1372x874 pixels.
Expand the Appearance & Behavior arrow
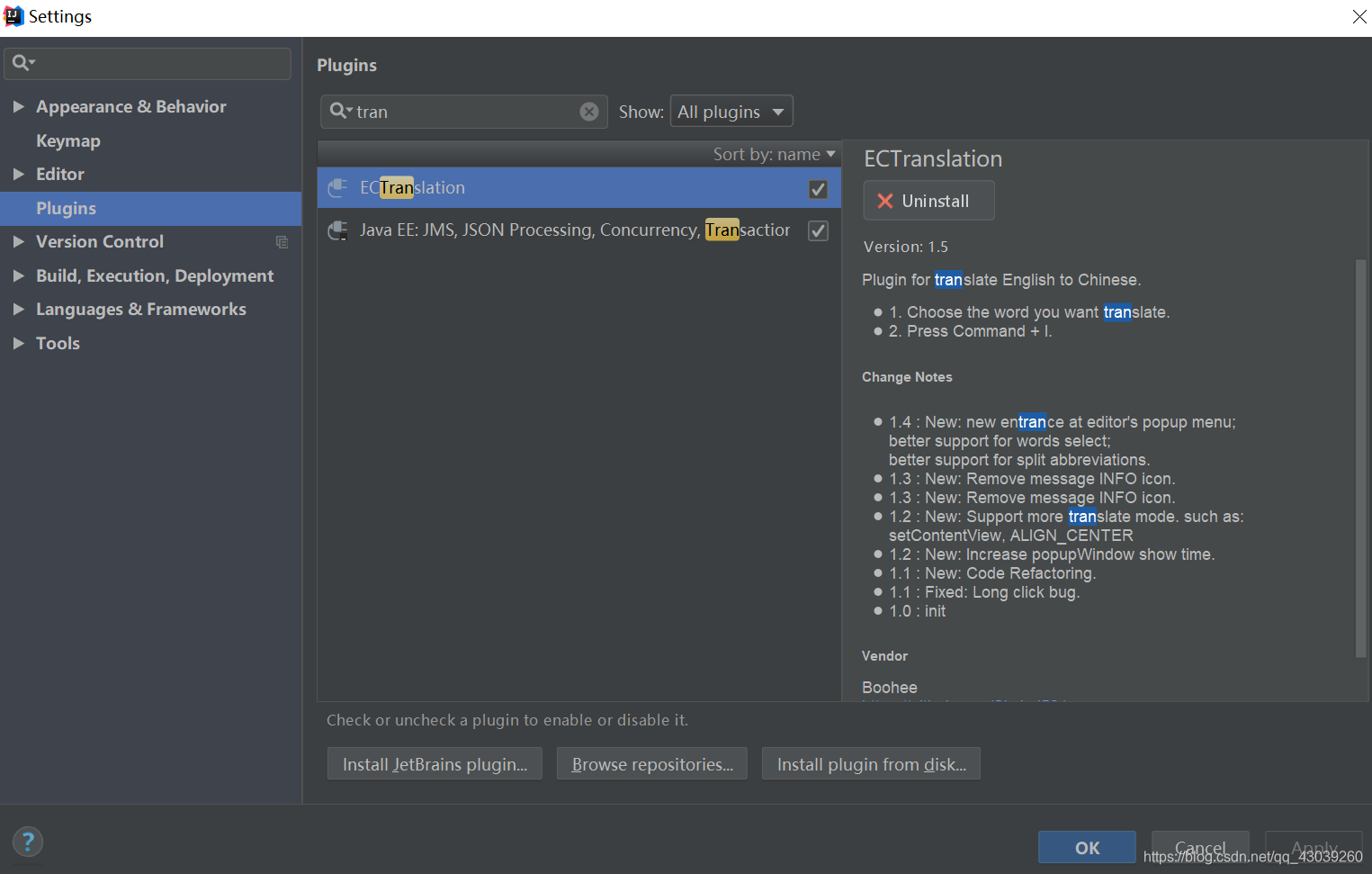[18, 106]
